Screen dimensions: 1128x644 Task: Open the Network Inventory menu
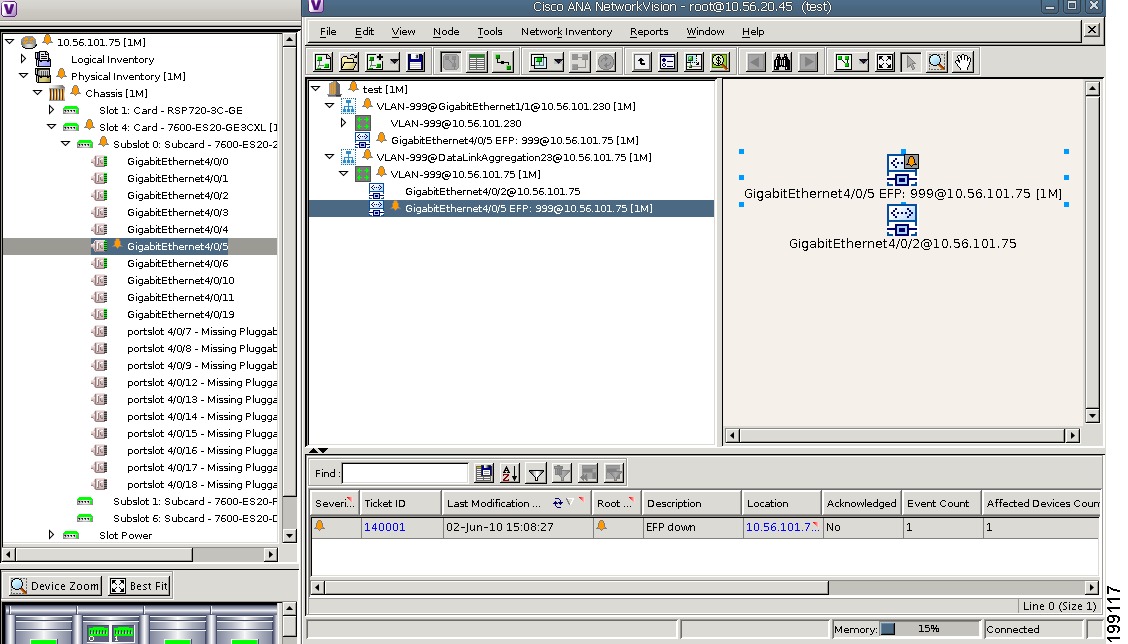click(566, 32)
